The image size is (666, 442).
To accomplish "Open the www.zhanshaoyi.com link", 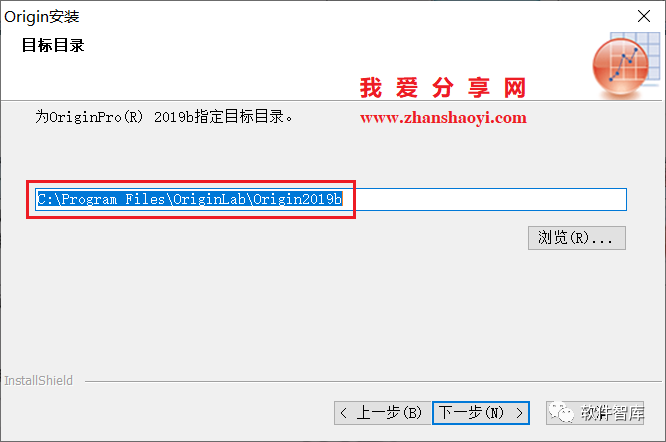I will [x=443, y=118].
